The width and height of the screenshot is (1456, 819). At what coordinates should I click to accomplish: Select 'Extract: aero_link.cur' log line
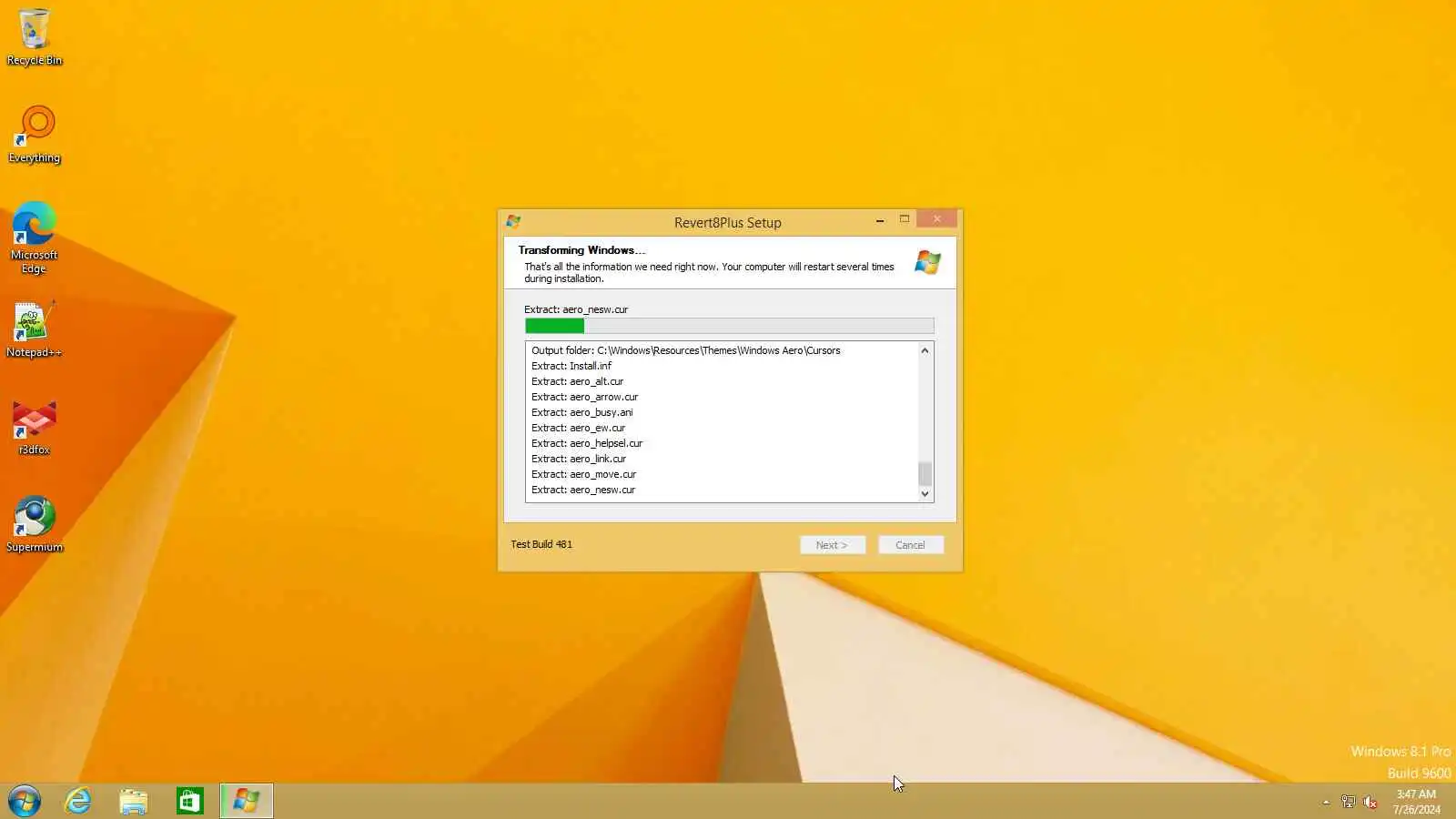(579, 459)
